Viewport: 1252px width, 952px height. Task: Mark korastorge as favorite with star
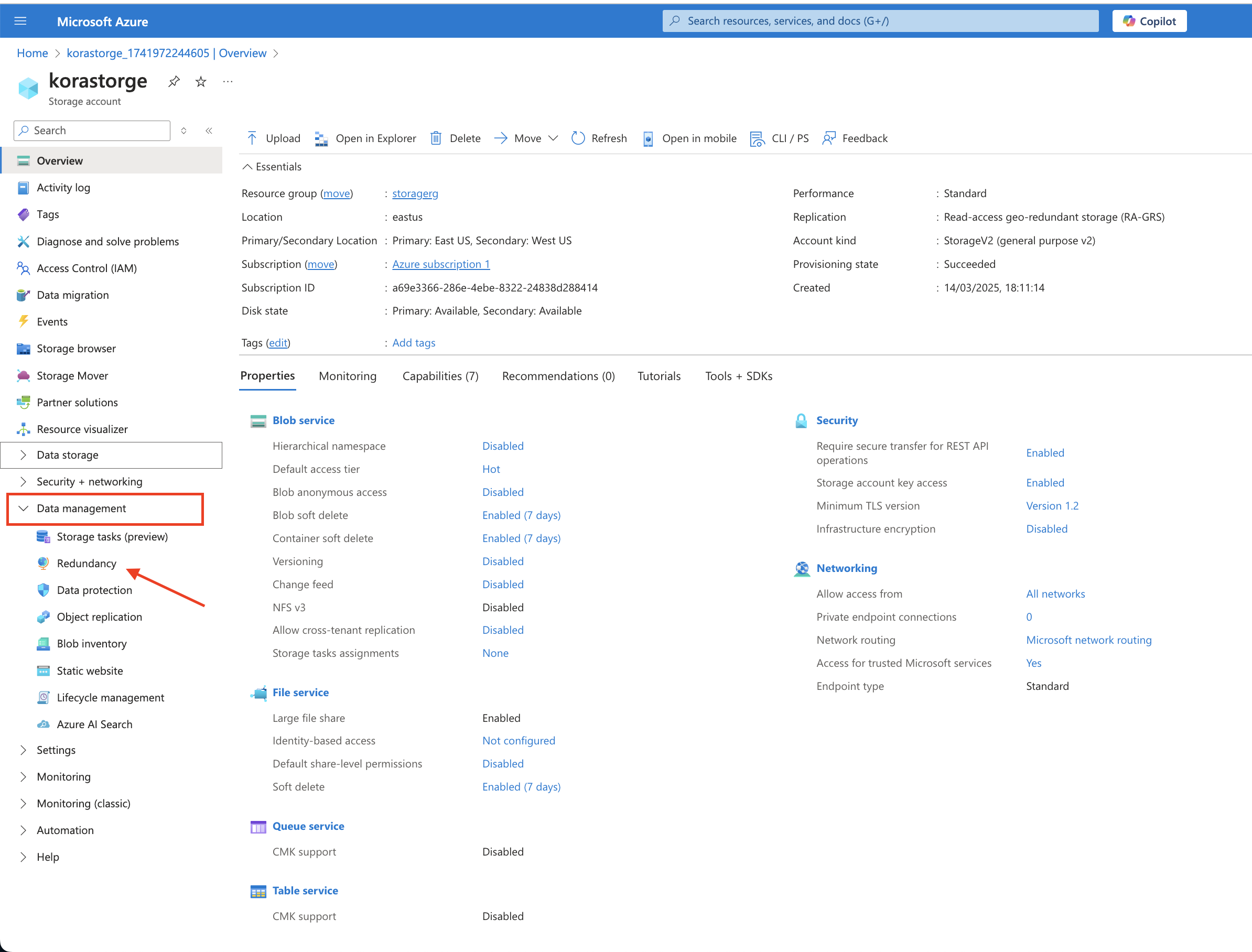[x=201, y=82]
